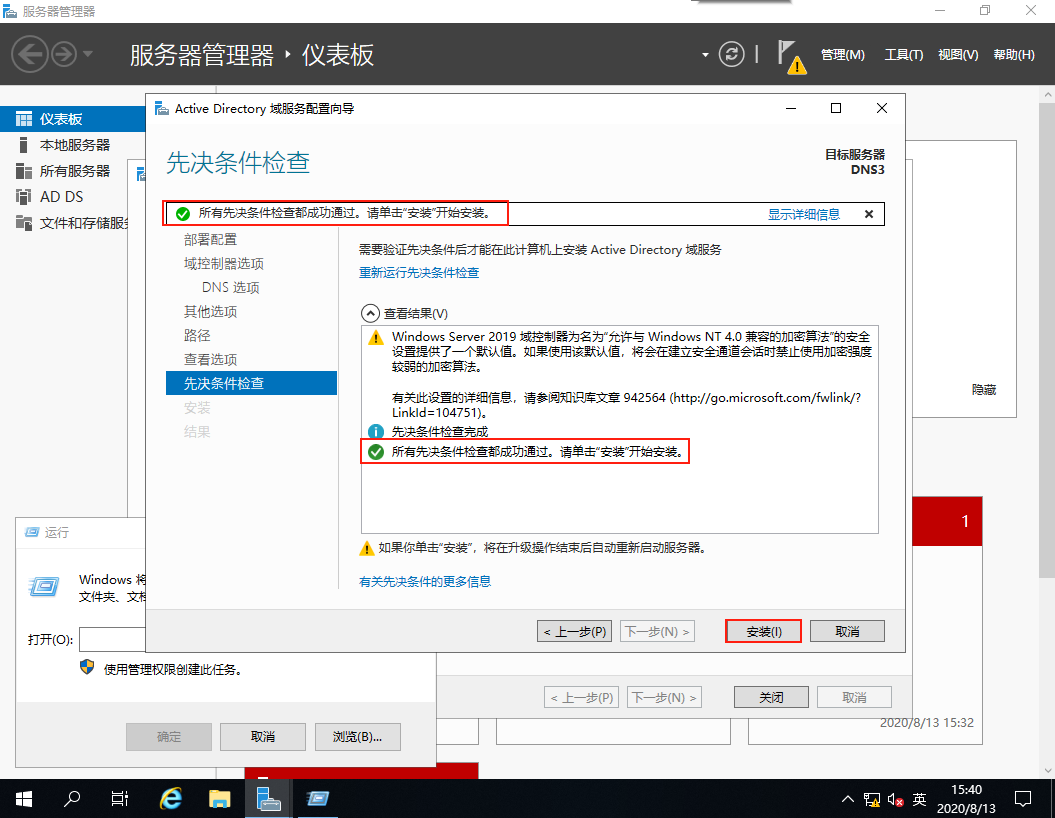Click the muted volume tray icon

click(895, 799)
